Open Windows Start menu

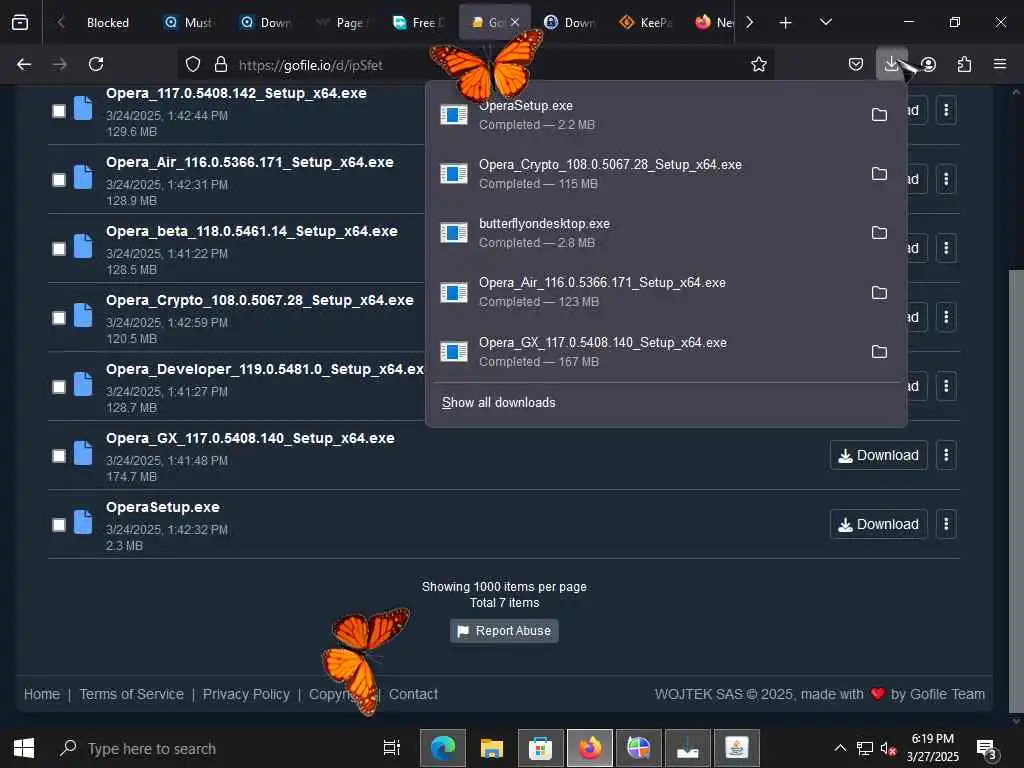(24, 748)
